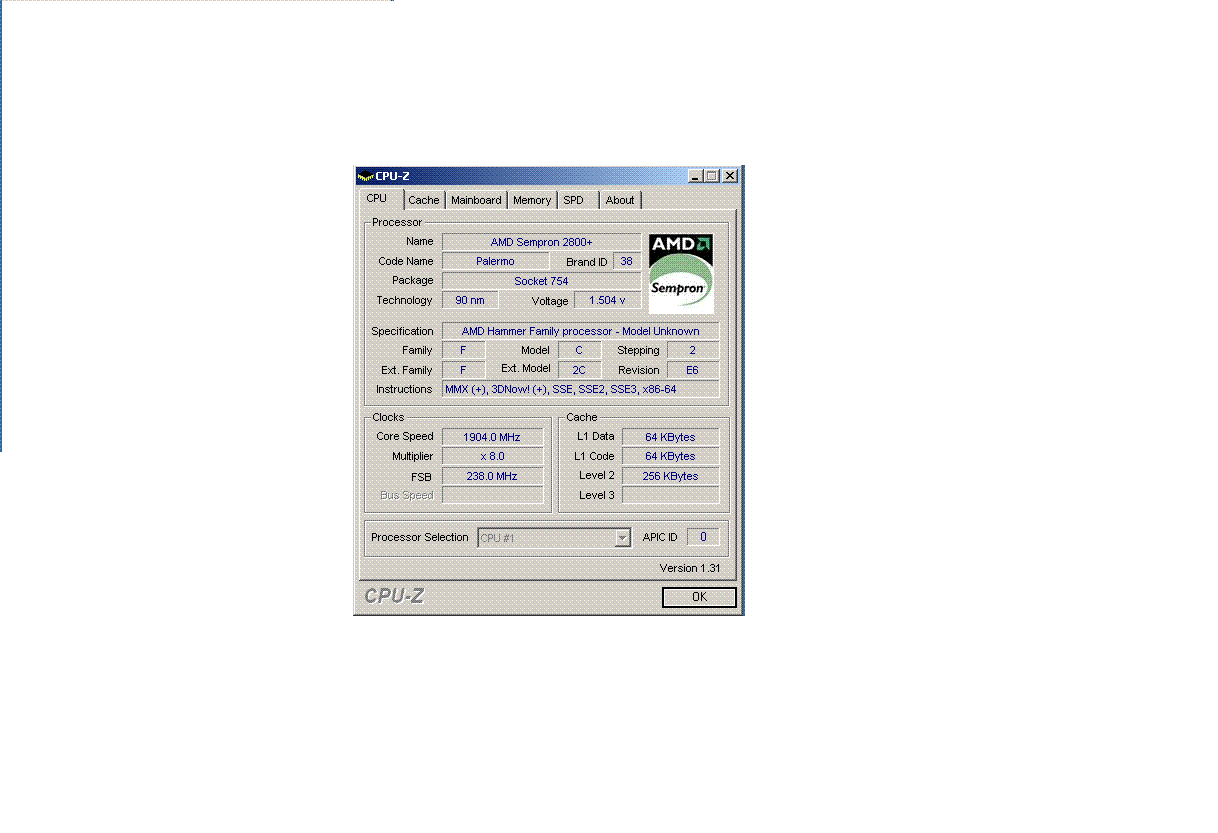1218x833 pixels.
Task: Click the L1 Code value 64 KBytes
Action: [x=670, y=456]
